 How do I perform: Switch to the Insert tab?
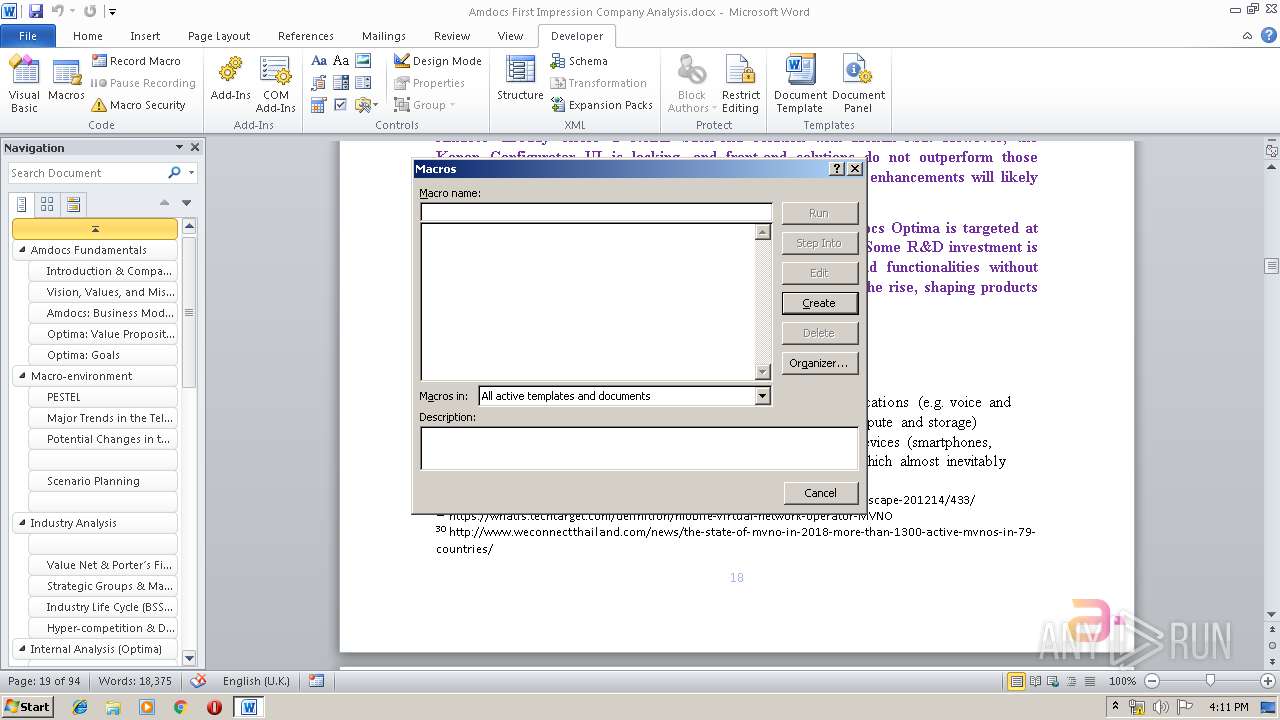[x=145, y=36]
